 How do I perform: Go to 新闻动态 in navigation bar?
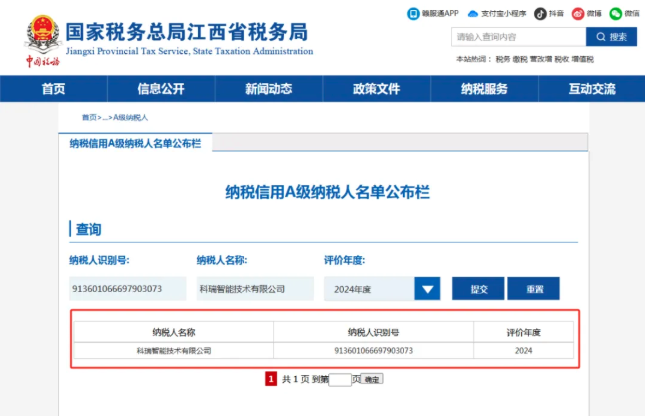click(269, 89)
